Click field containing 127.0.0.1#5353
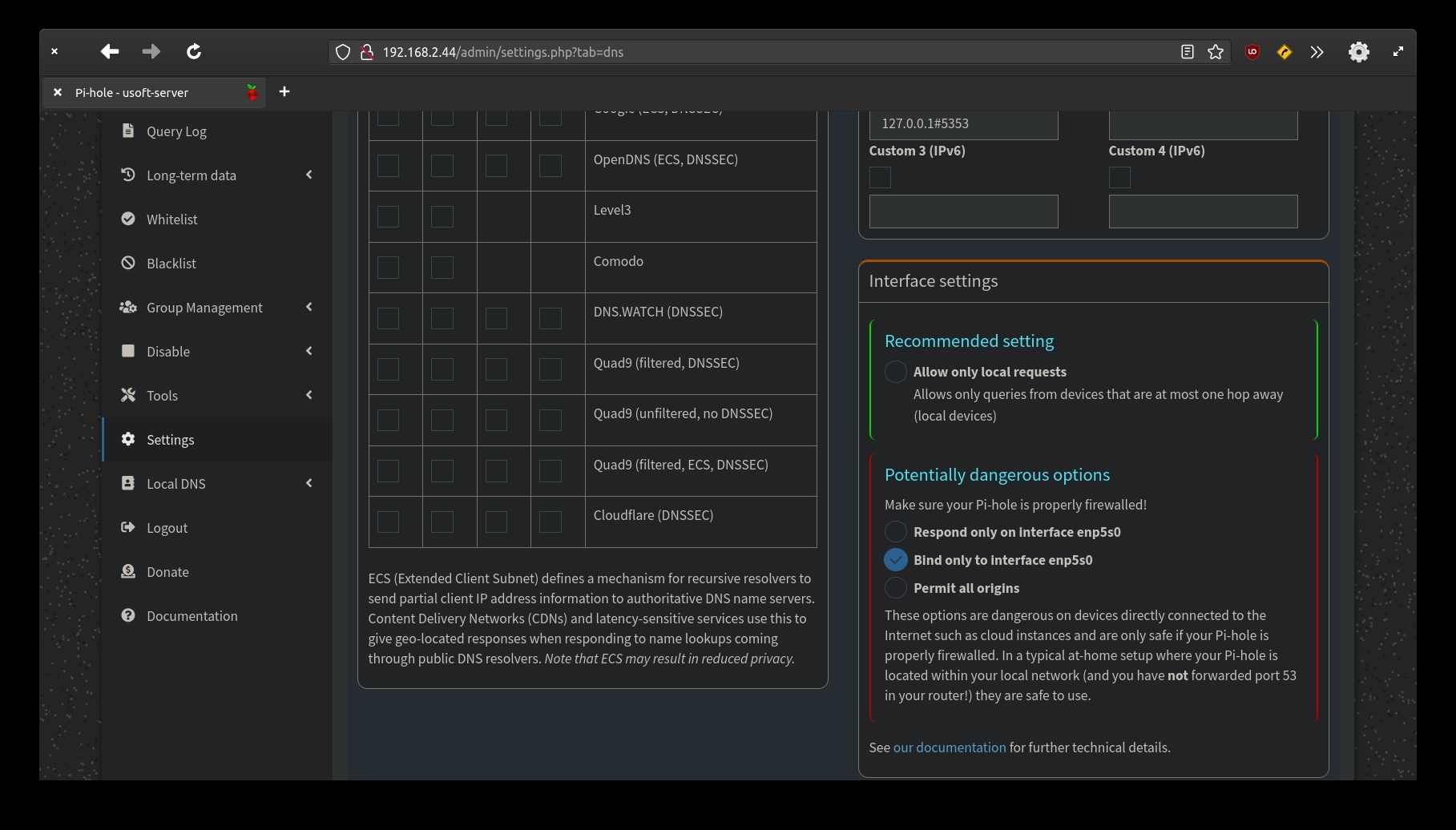Viewport: 1456px width, 830px height. click(x=963, y=124)
